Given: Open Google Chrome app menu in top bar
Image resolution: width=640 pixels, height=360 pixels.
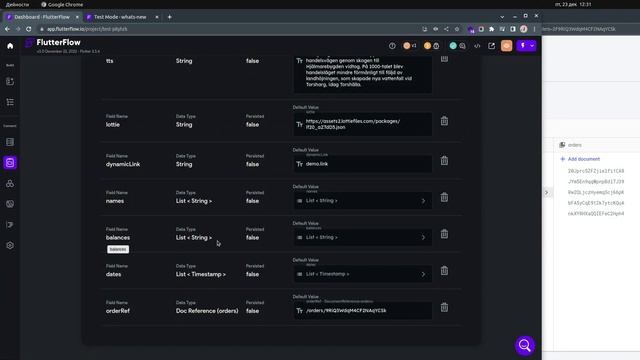Looking at the screenshot, I should [62, 4].
